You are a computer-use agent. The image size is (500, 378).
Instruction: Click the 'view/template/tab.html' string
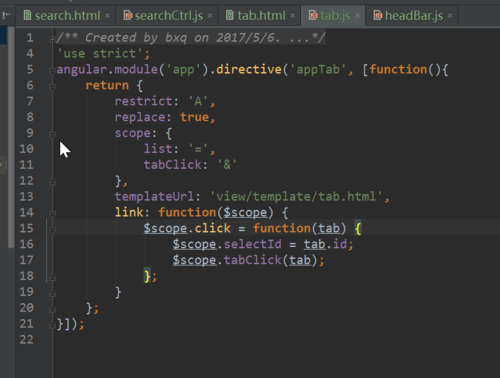coord(296,196)
